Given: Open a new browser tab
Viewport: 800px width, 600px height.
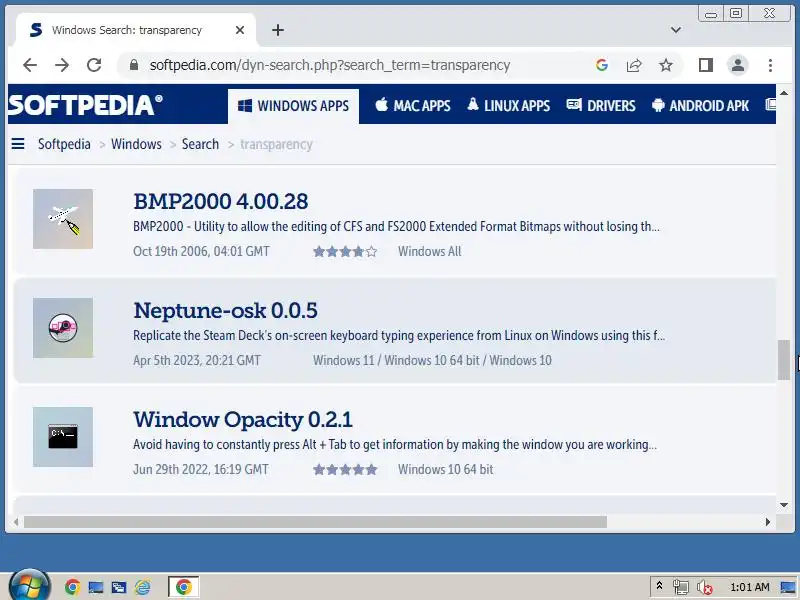Looking at the screenshot, I should click(x=278, y=31).
